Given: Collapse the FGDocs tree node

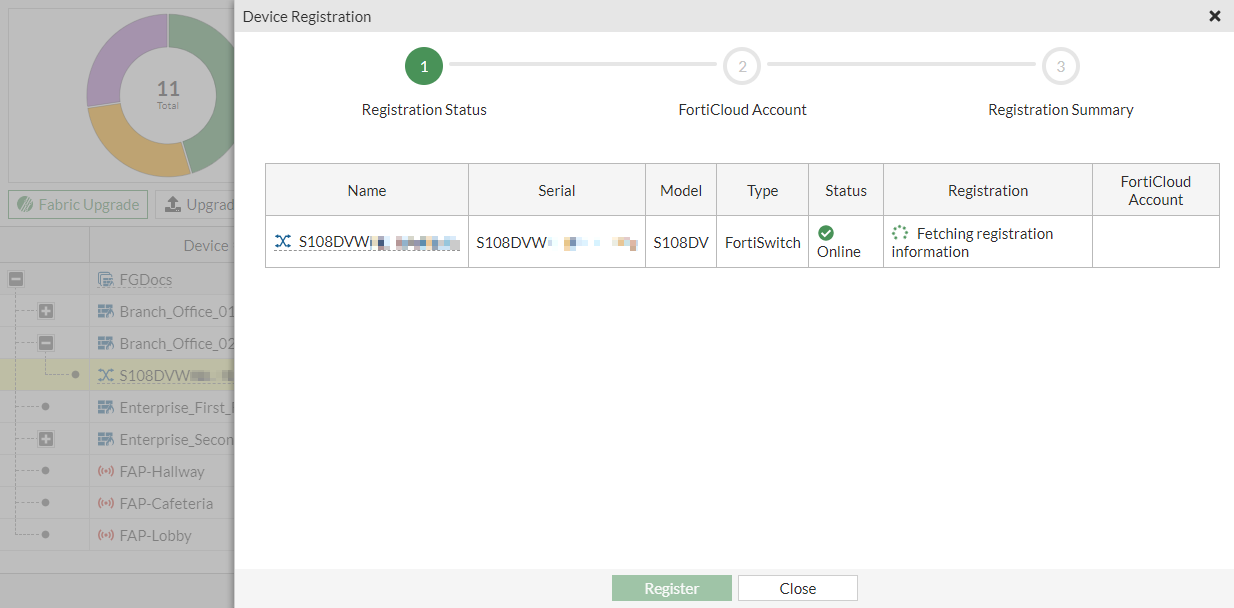Looking at the screenshot, I should click(x=16, y=279).
